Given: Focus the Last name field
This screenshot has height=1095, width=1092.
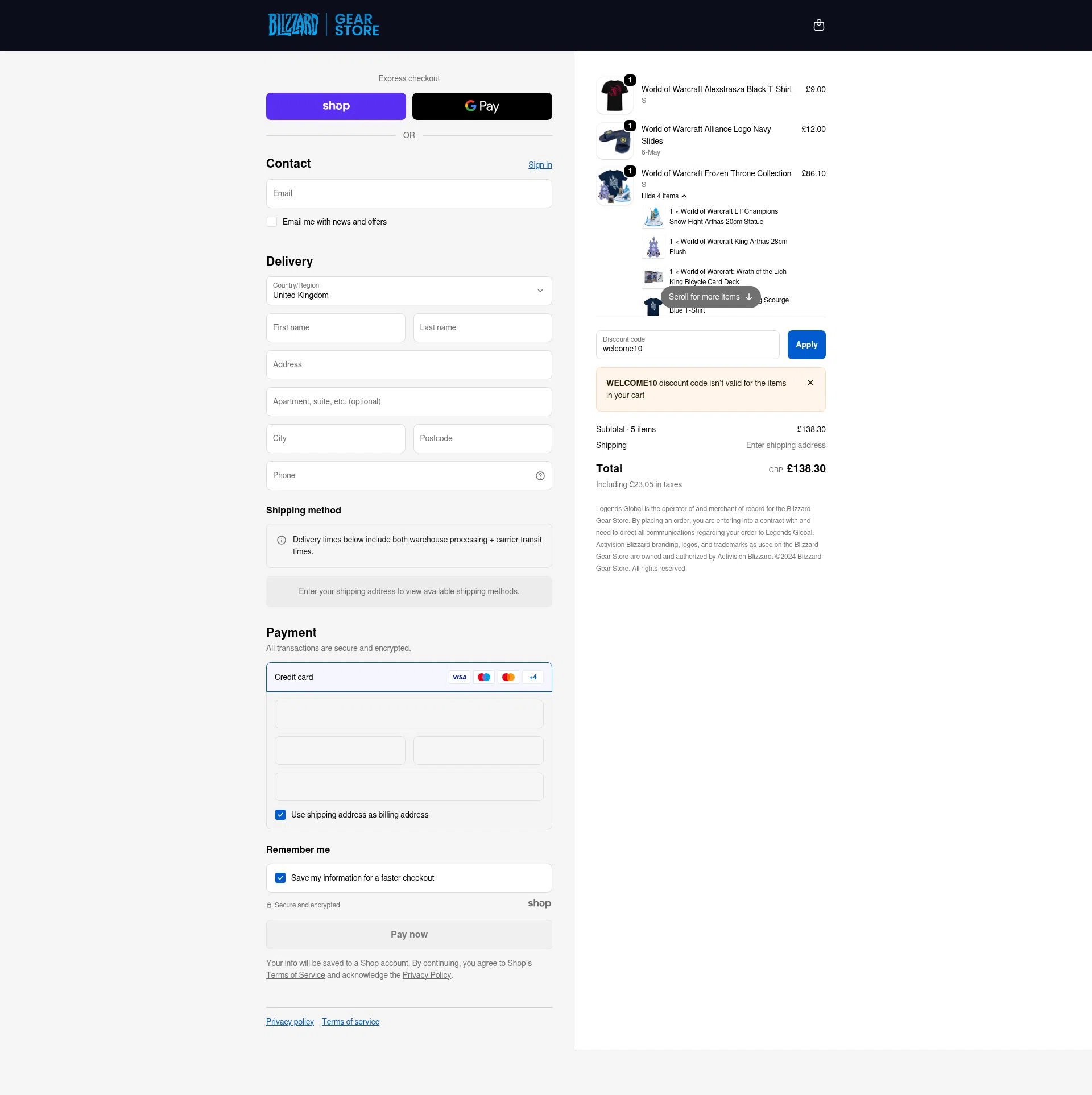Looking at the screenshot, I should (483, 327).
